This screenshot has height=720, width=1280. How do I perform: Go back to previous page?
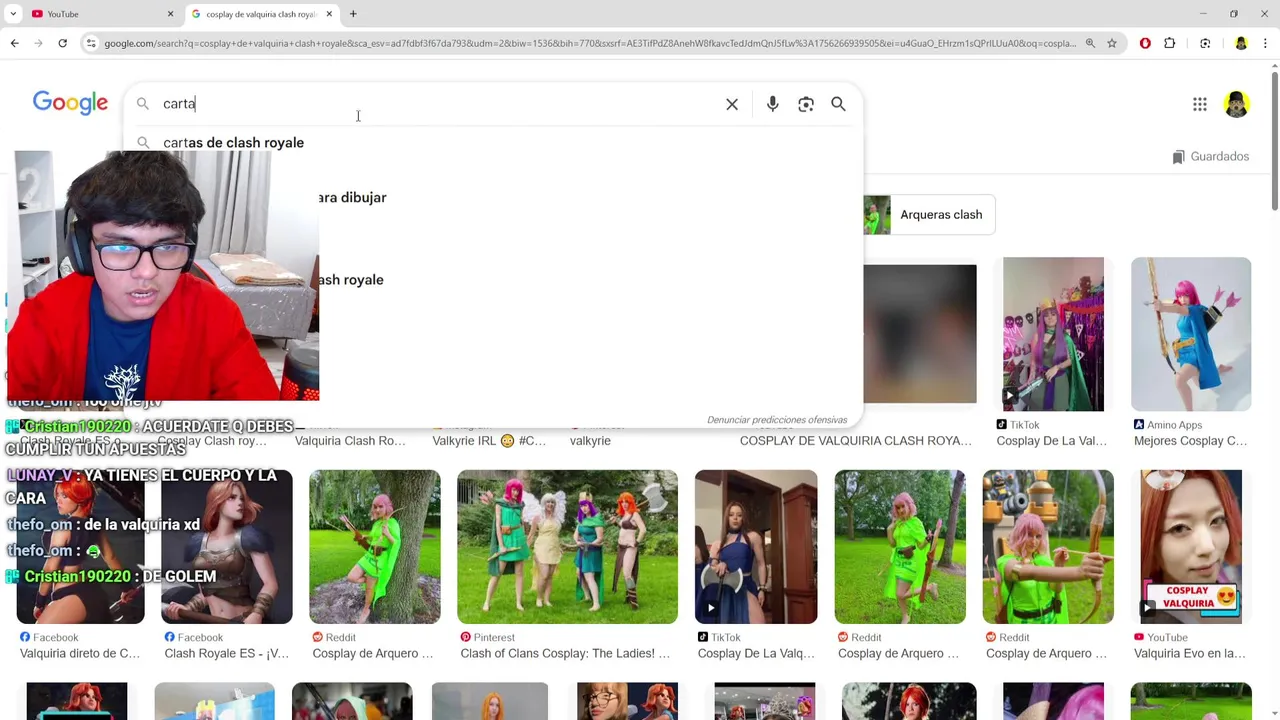pos(14,43)
